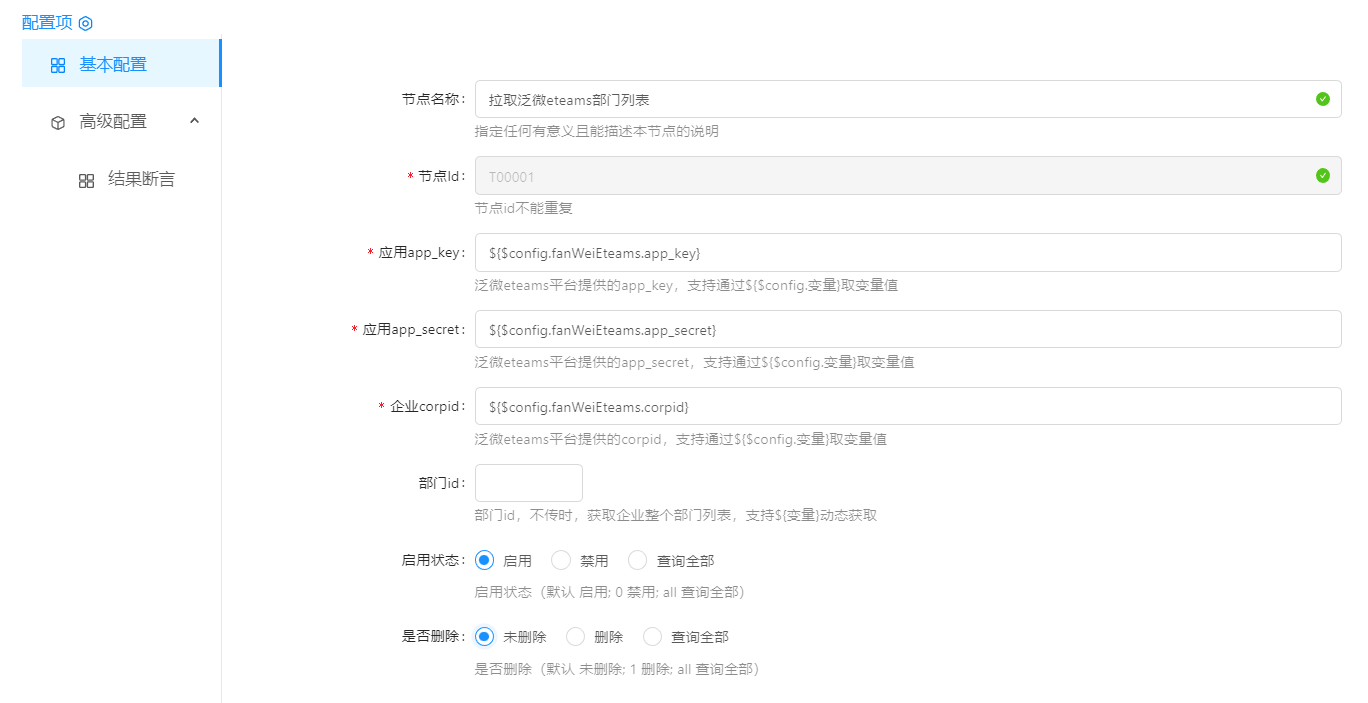Select 启用 radio for 启用状态
This screenshot has width=1368, height=703.
point(485,560)
